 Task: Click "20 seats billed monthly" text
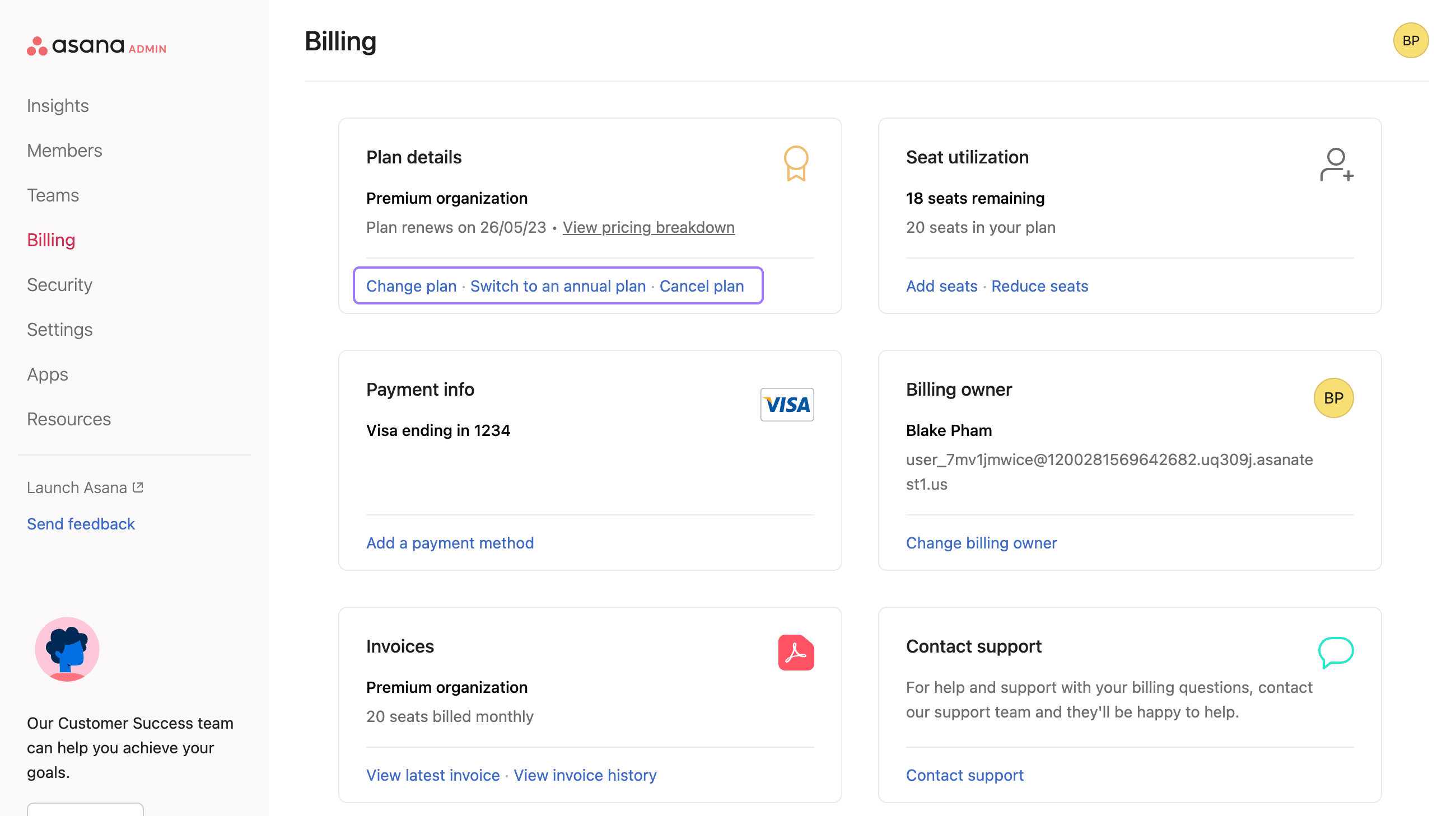click(x=449, y=716)
